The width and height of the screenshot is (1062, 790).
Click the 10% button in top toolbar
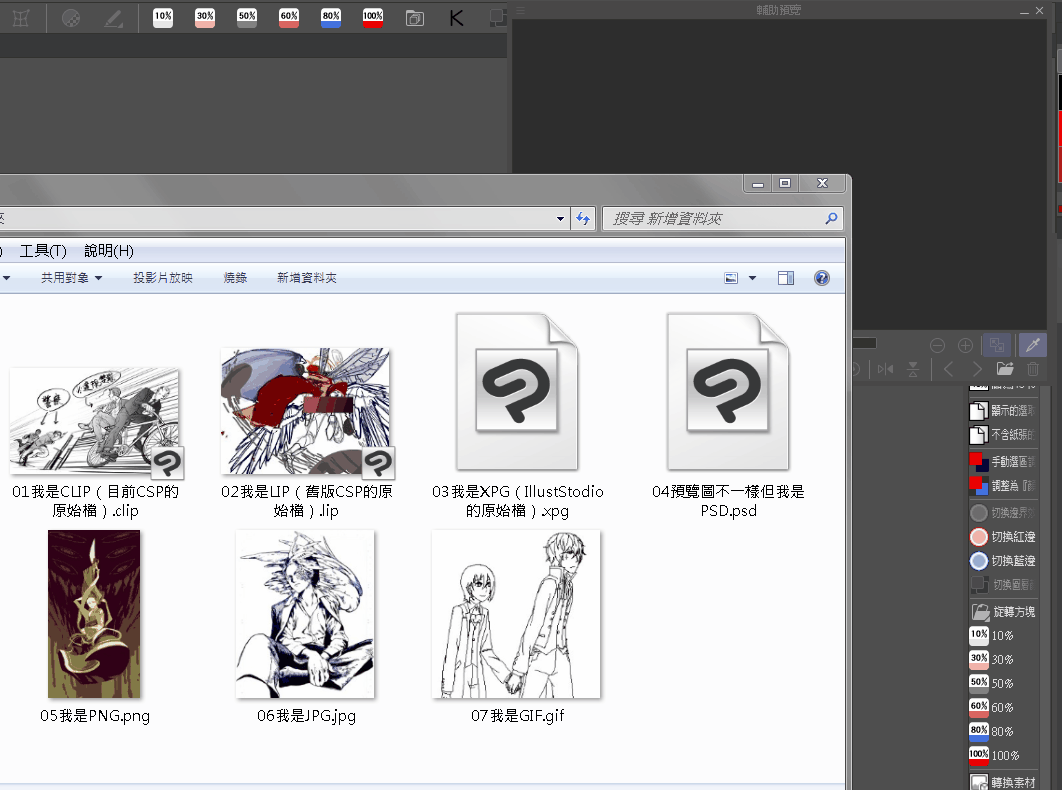click(x=163, y=18)
